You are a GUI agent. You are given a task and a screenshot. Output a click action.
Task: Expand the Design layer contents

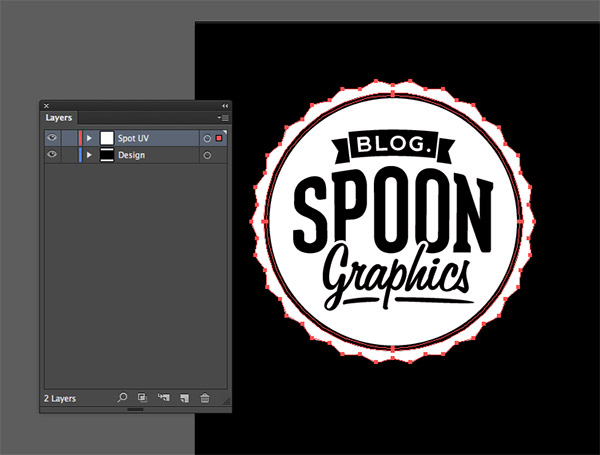(x=89, y=155)
